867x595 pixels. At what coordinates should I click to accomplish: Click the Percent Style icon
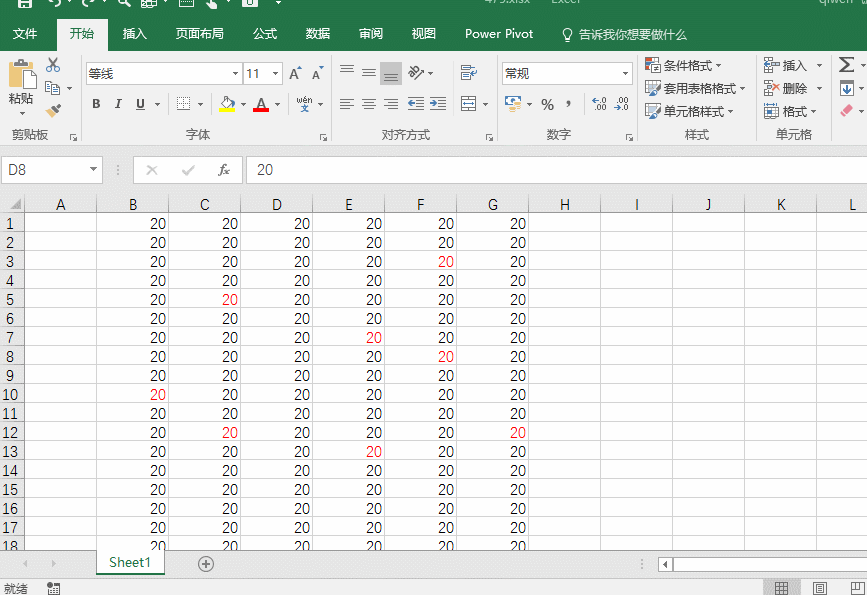(547, 104)
